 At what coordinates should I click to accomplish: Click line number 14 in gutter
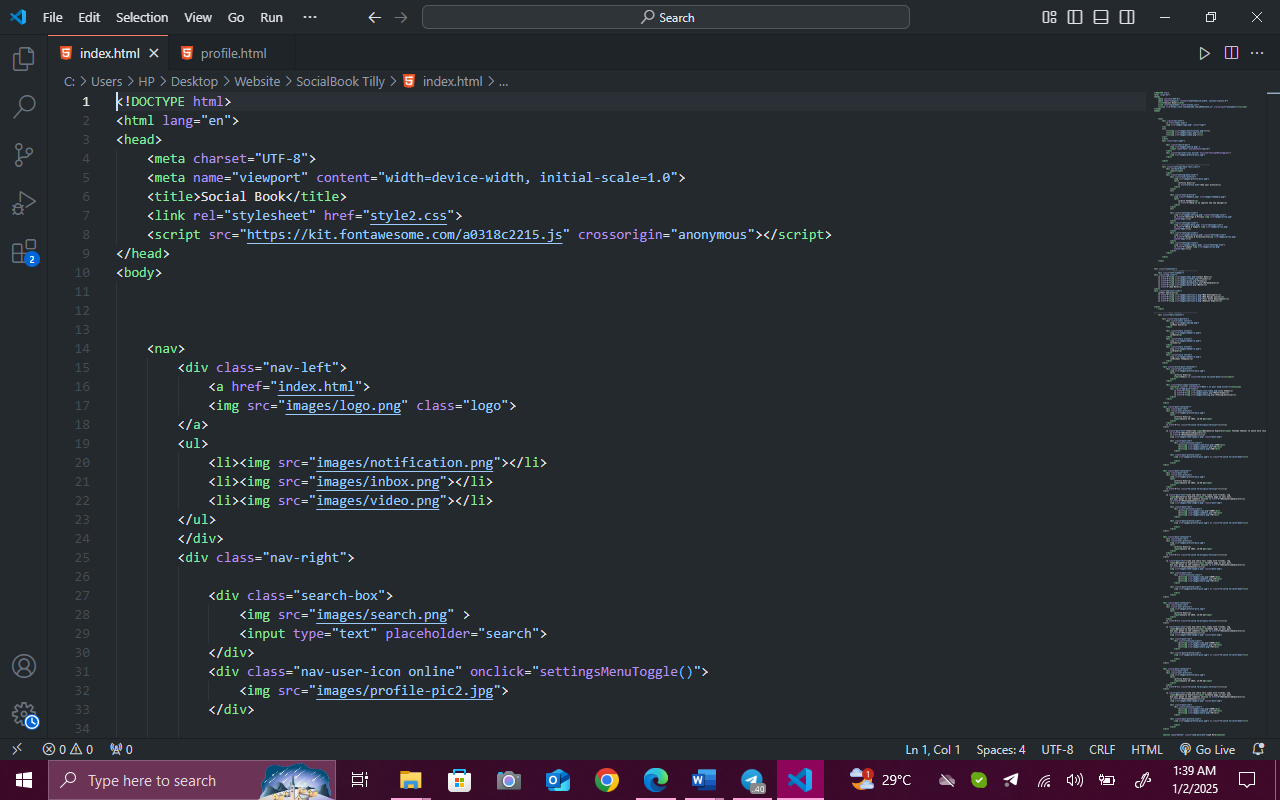click(82, 349)
